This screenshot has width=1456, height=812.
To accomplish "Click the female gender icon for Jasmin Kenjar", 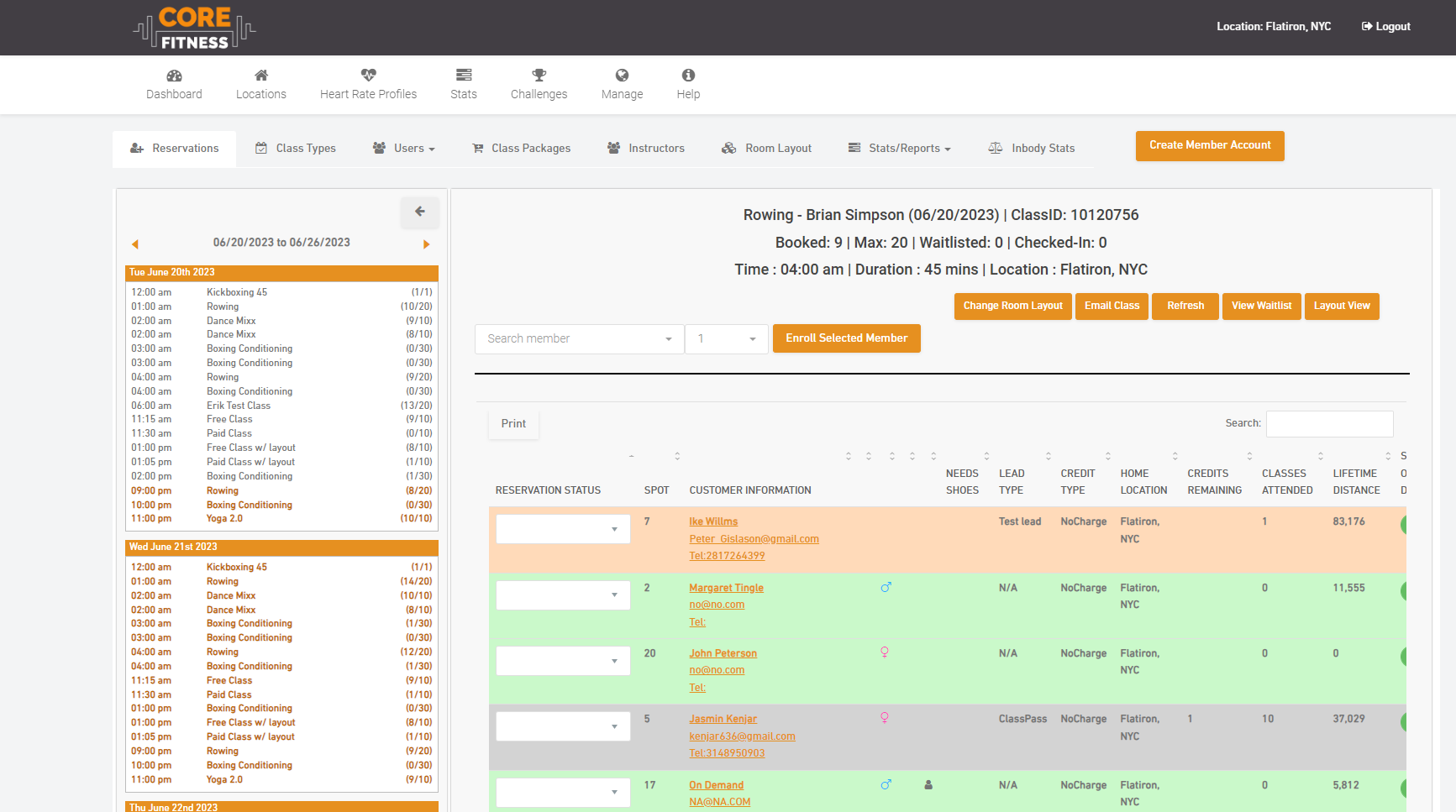I will click(x=885, y=718).
